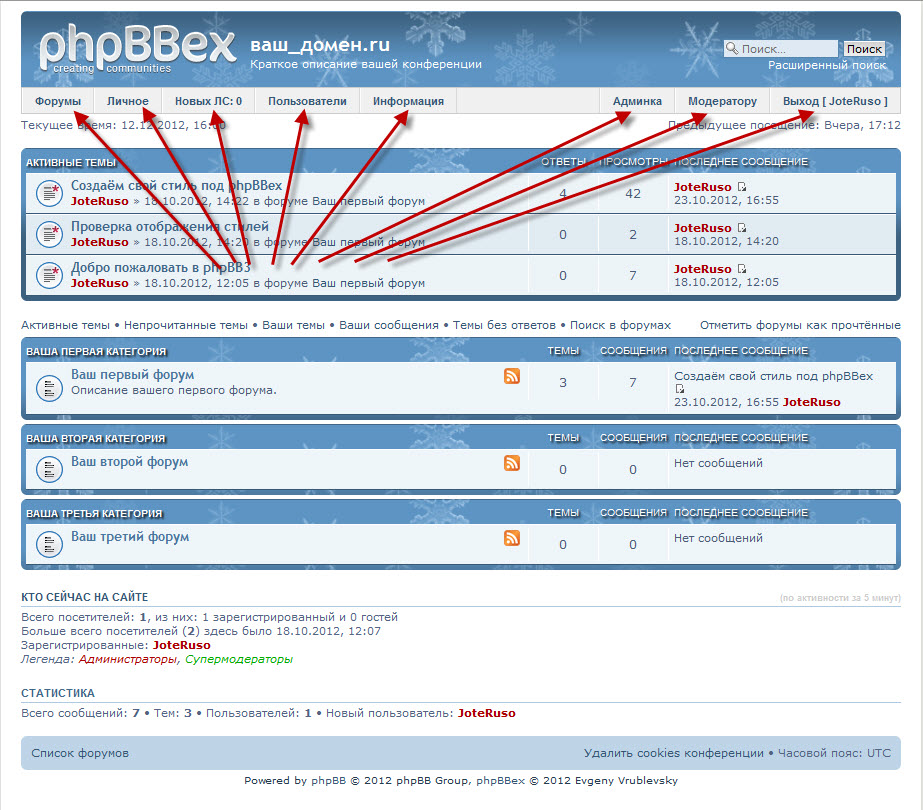This screenshot has width=923, height=810.
Task: Open Новых ЛС: 0 messages tab
Action: (x=208, y=101)
